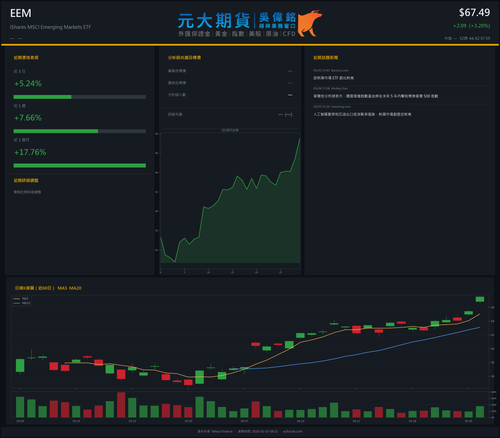The image size is (500, 438).
Task: Click the 52-week range text 44.52-67.59
Action: tap(475, 38)
